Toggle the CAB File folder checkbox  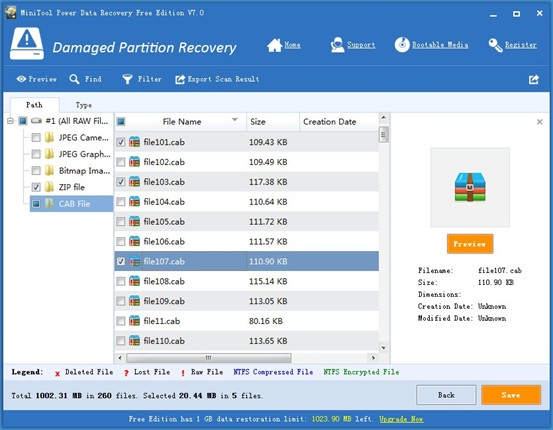click(x=36, y=204)
